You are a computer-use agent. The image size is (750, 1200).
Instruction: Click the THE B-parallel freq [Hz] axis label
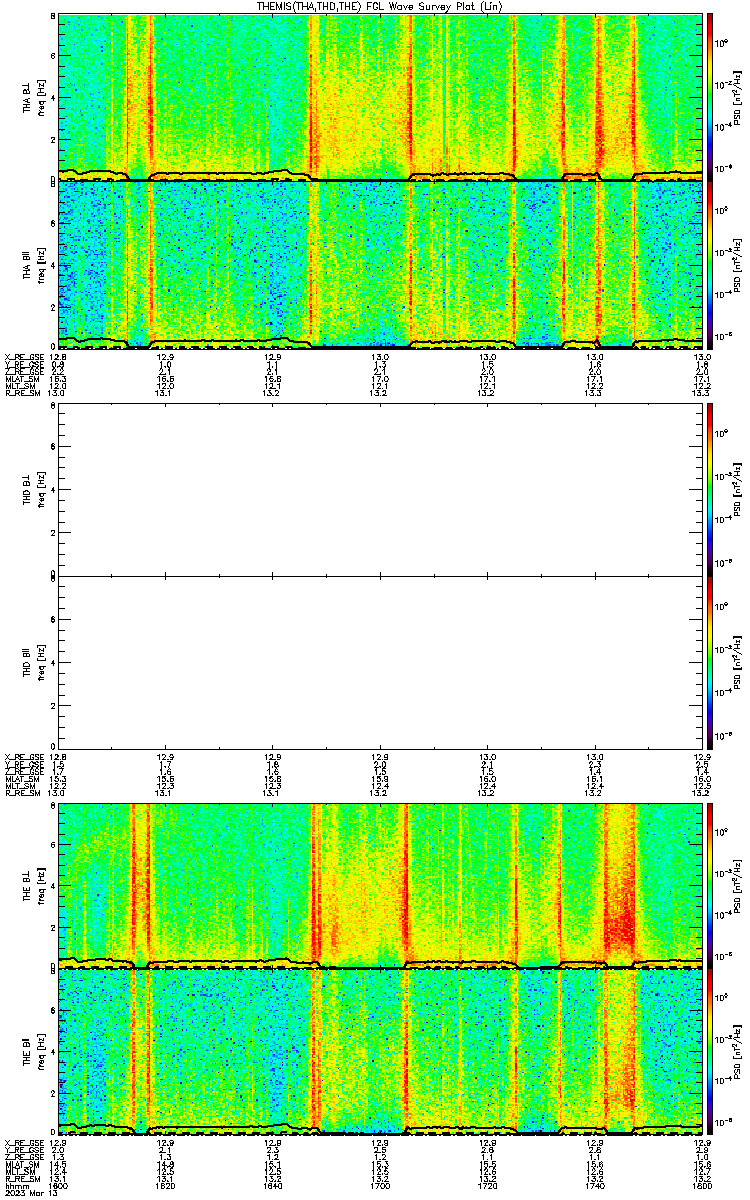41,1053
